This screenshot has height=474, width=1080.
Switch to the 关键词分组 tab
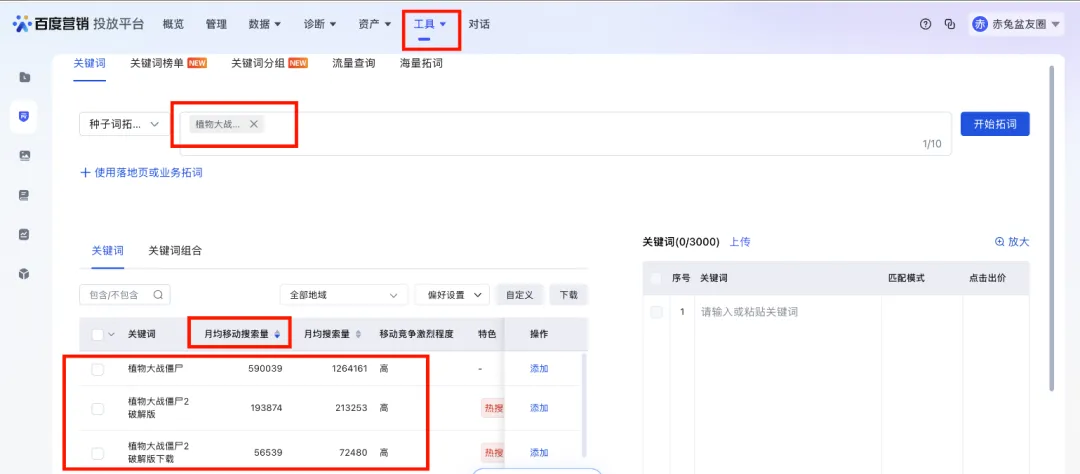coord(258,63)
